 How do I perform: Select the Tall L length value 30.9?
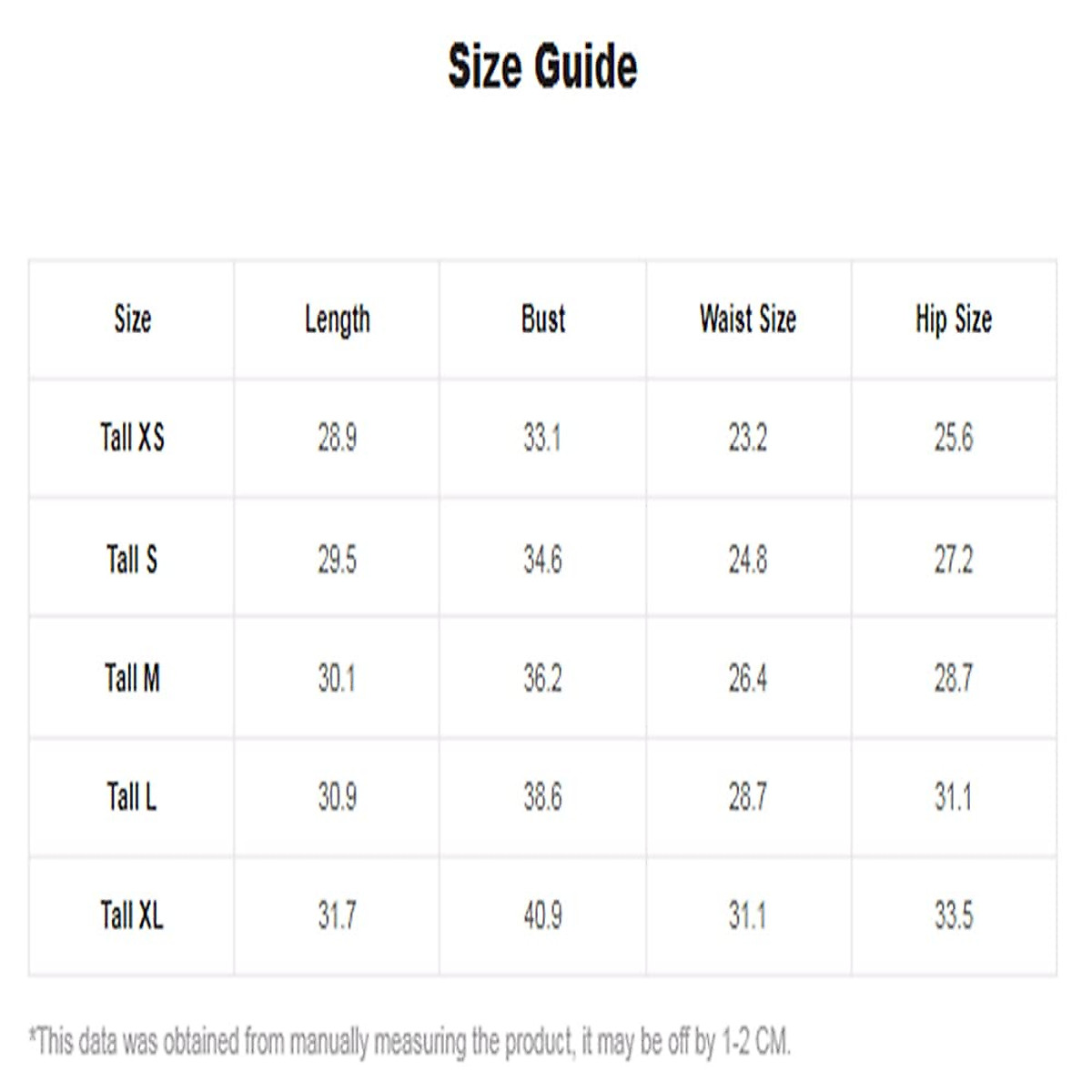tap(337, 798)
